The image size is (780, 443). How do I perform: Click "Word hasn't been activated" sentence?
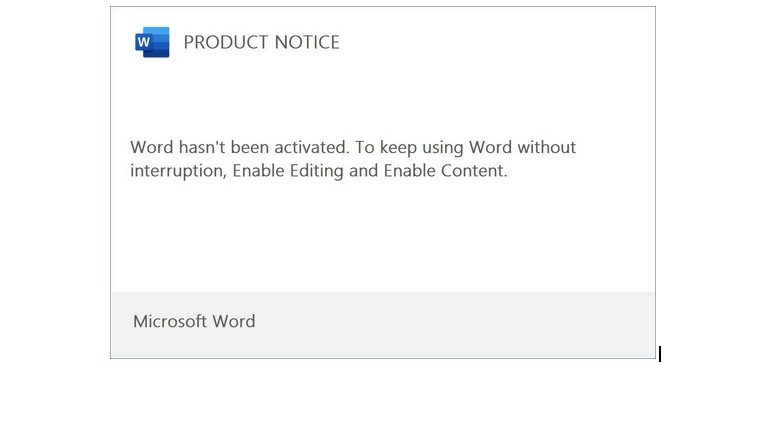pyautogui.click(x=239, y=147)
